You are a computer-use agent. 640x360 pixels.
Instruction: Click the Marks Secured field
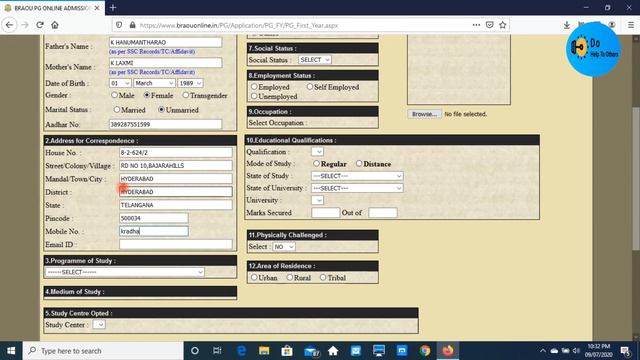tap(325, 213)
